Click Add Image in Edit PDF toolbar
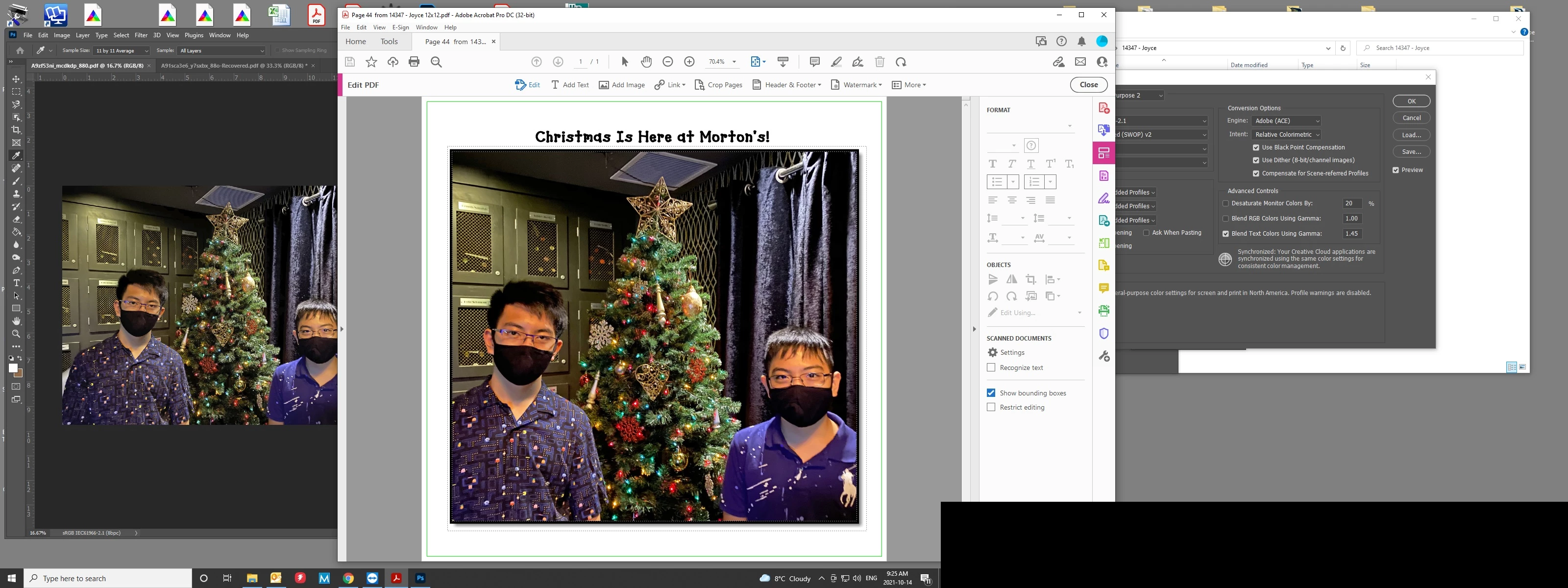 point(621,85)
